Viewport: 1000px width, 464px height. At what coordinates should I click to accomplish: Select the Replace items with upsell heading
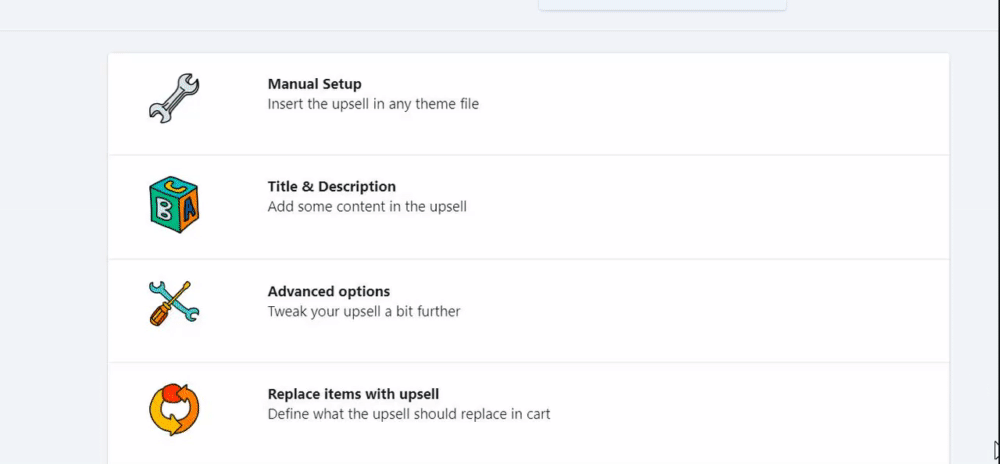tap(353, 394)
